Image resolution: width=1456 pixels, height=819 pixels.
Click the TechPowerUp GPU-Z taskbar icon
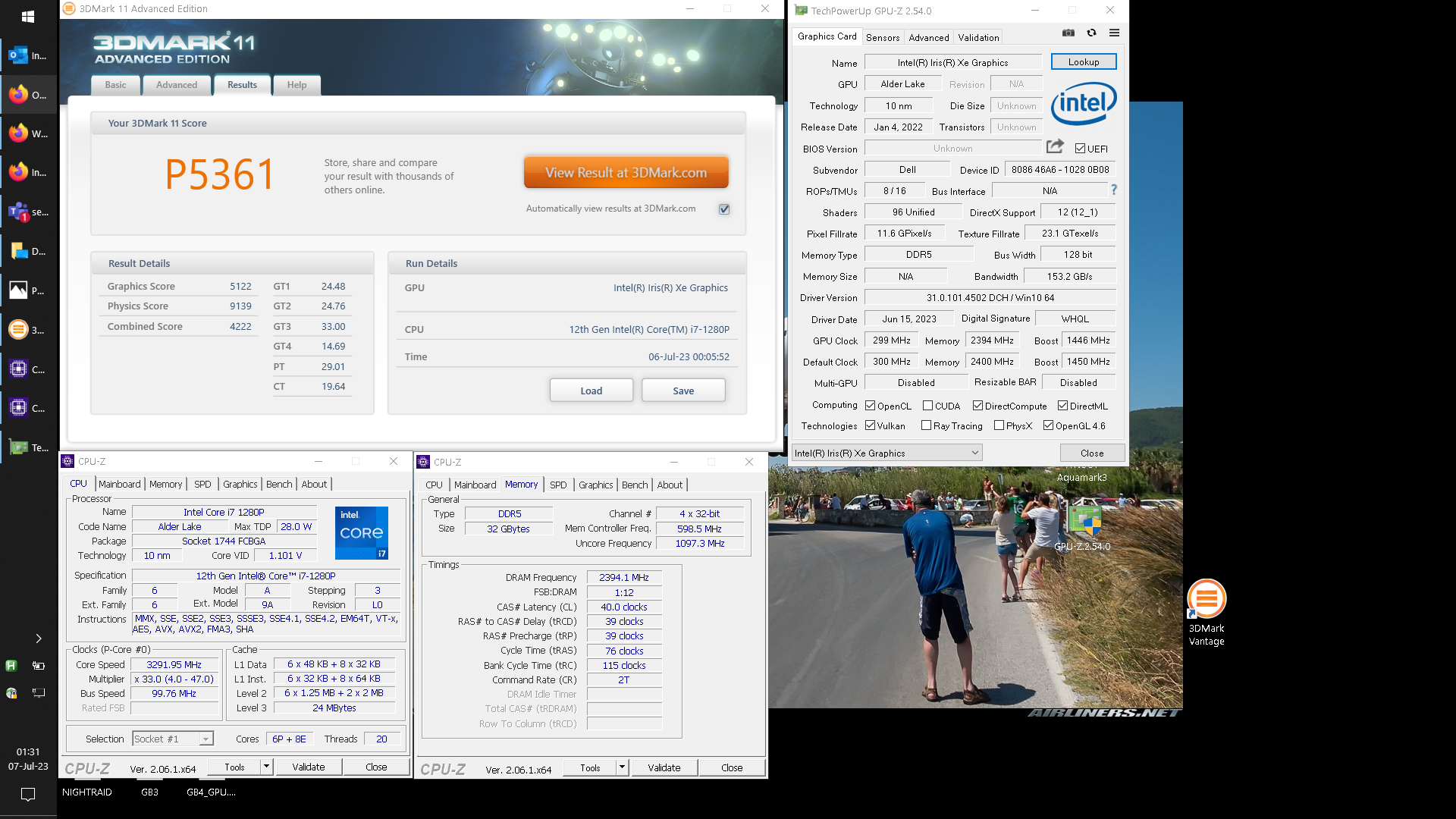point(28,447)
